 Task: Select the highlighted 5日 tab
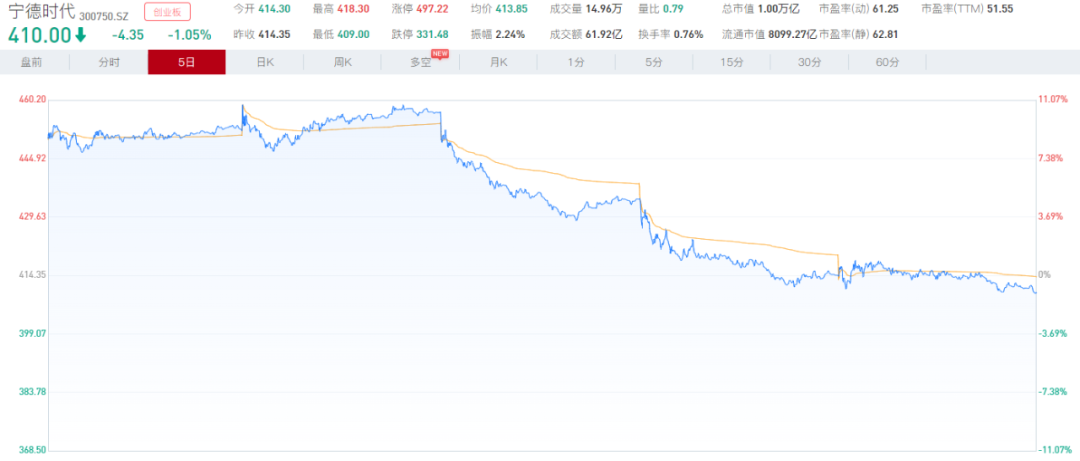[187, 62]
